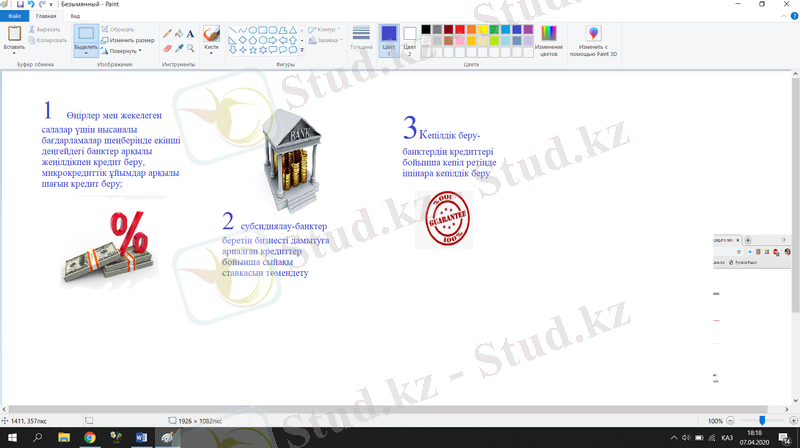
Task: Switch to the Вид tab
Action: pos(75,16)
